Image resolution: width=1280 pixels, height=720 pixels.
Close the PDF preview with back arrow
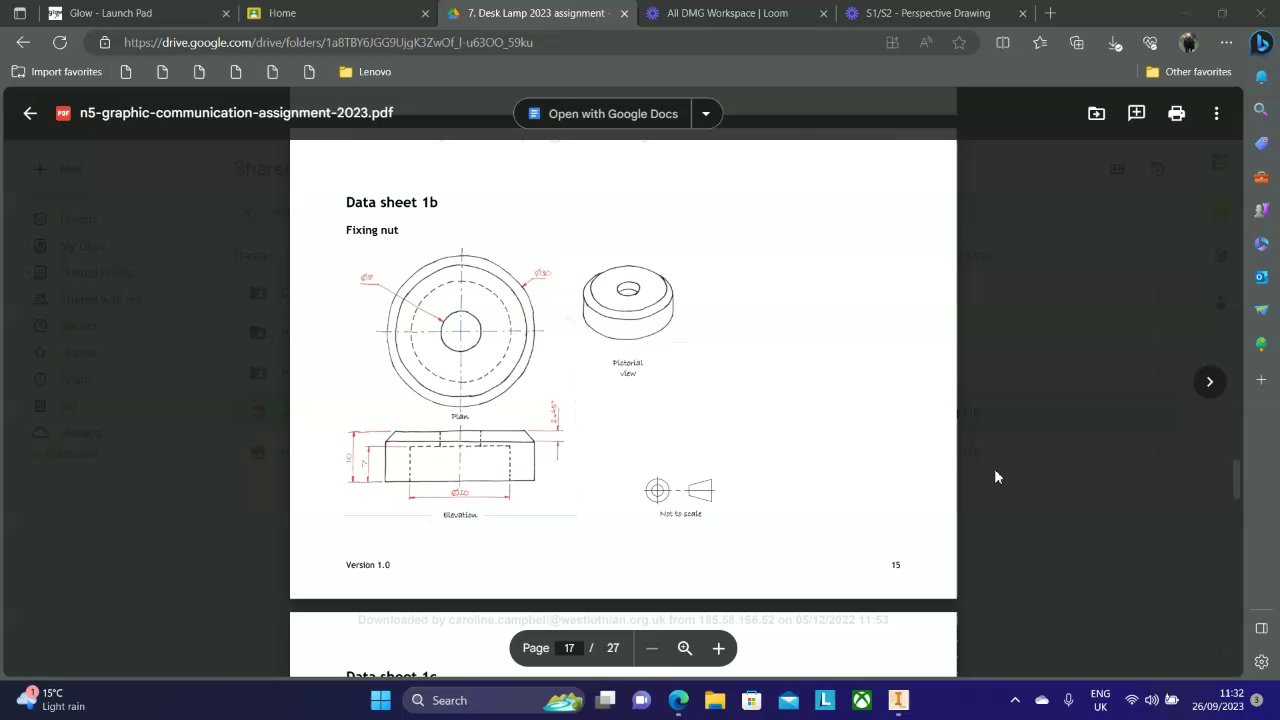[30, 113]
